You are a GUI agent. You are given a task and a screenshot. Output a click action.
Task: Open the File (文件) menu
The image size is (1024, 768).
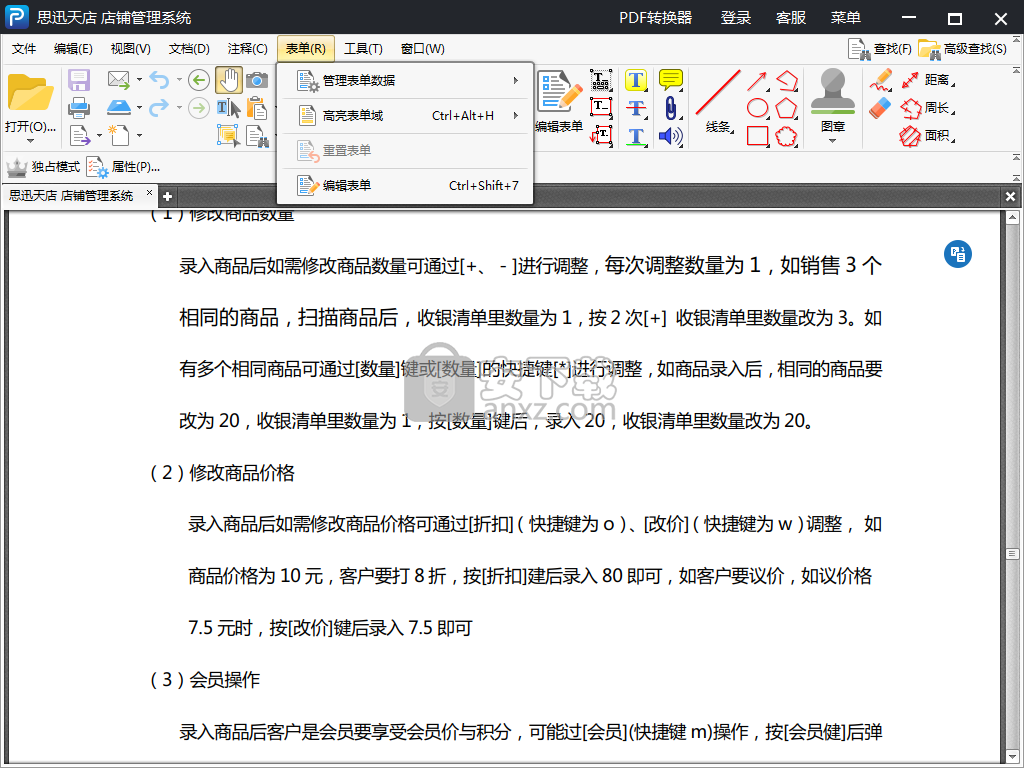tap(24, 49)
